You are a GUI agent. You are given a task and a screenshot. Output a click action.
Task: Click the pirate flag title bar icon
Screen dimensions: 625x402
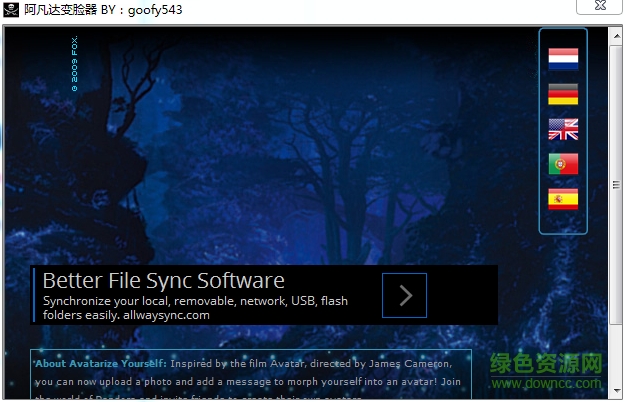click(11, 10)
